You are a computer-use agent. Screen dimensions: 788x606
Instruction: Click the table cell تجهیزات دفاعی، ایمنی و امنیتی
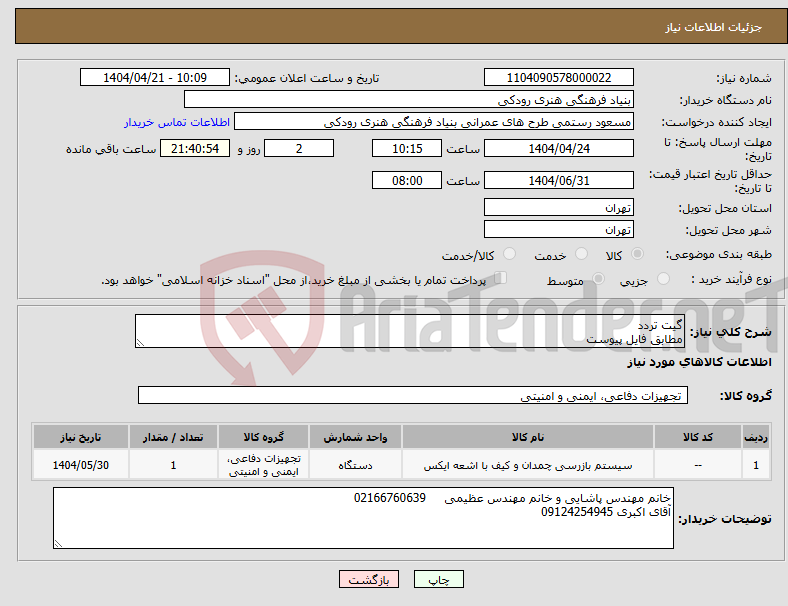(263, 465)
